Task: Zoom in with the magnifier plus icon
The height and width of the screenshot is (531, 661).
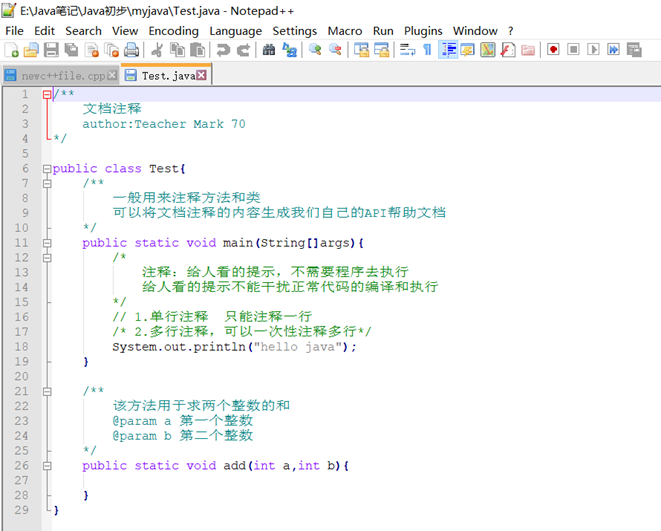Action: click(x=315, y=50)
